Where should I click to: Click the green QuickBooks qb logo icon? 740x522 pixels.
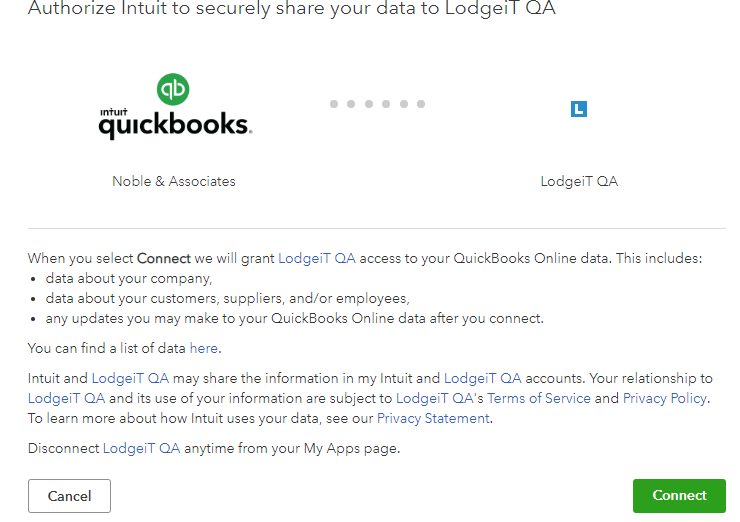tap(173, 89)
